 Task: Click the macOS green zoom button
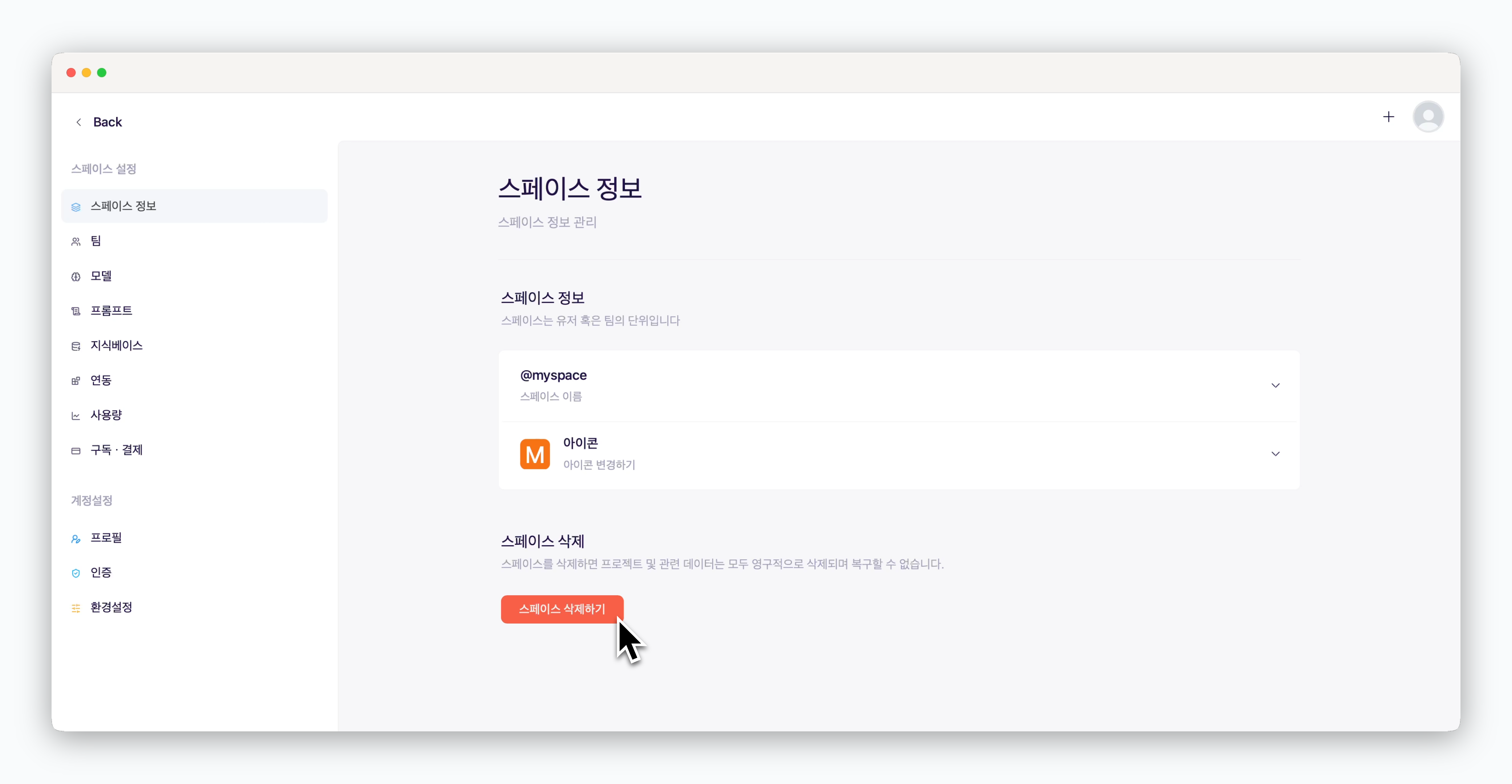coord(102,73)
